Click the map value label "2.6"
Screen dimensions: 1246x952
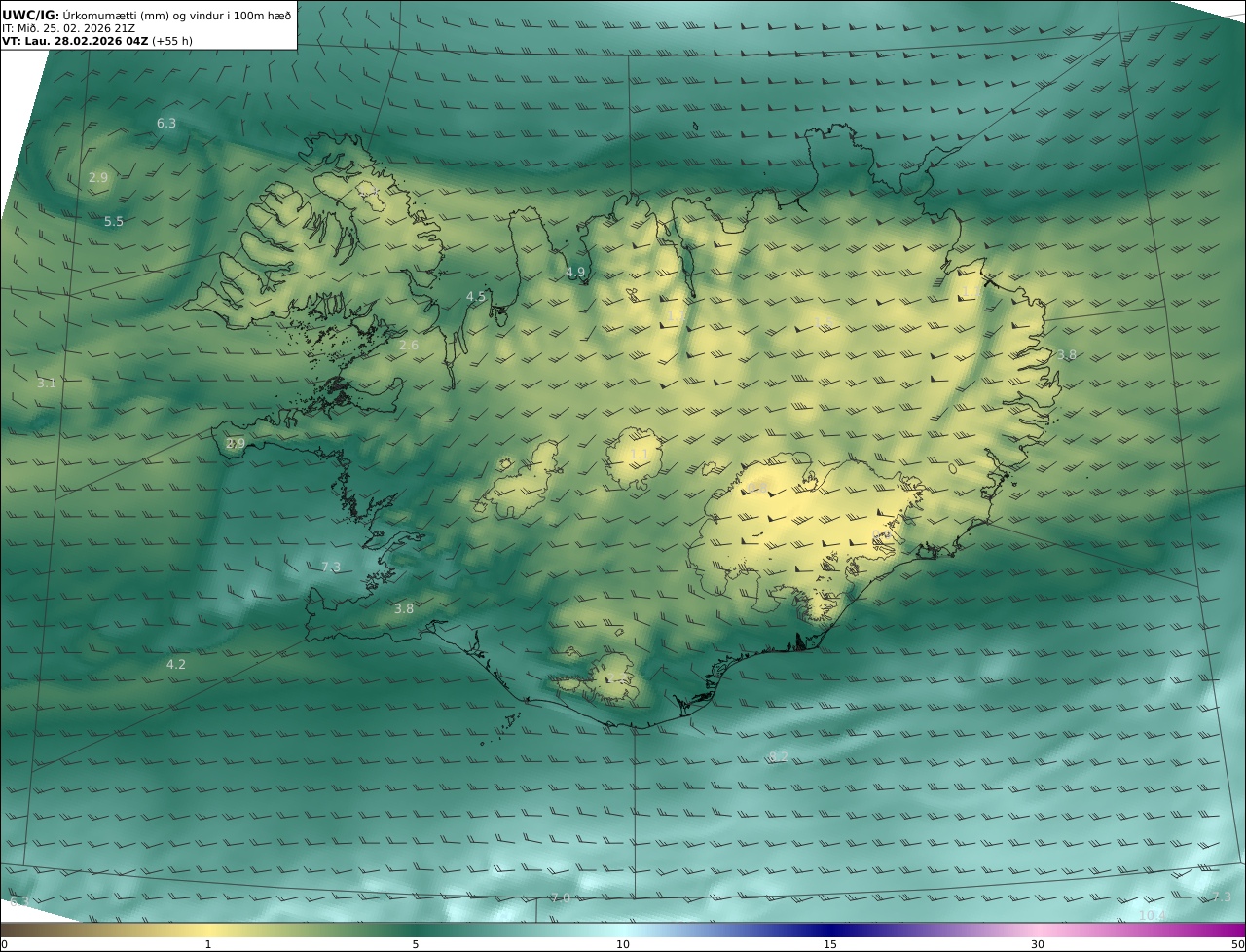click(x=409, y=346)
